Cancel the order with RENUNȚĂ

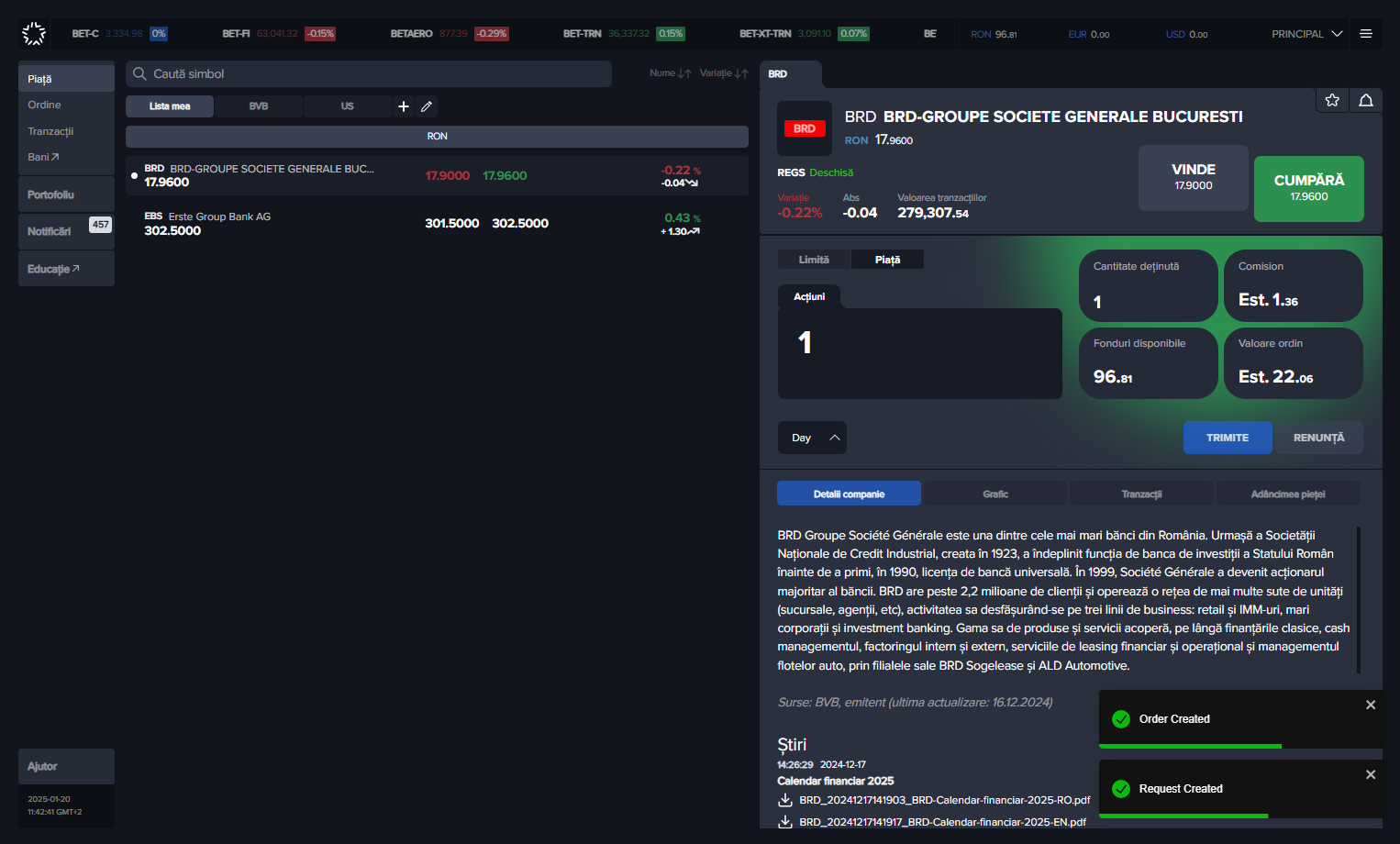pos(1318,438)
